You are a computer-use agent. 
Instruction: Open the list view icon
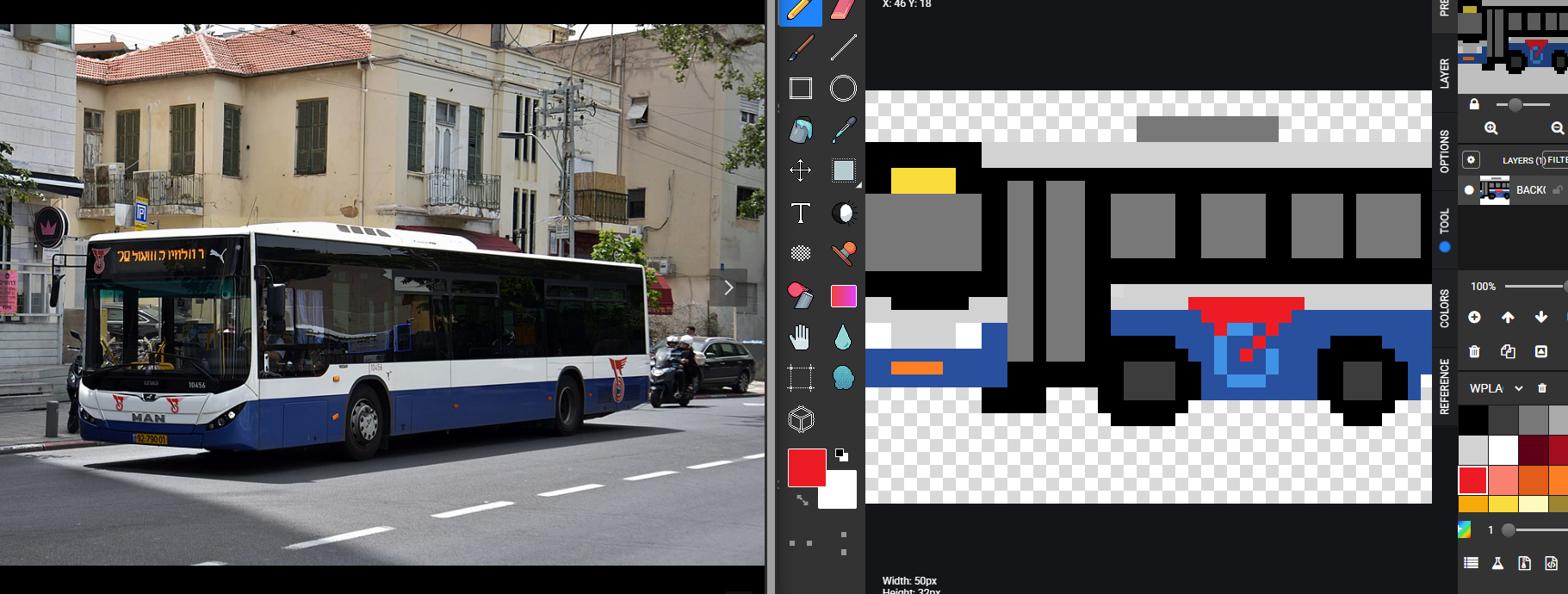coord(1471,563)
